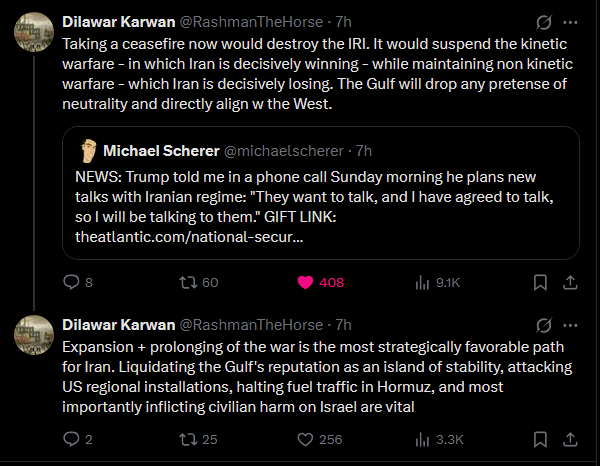Open Grok icon on first tweet
The height and width of the screenshot is (466, 600).
(545, 21)
